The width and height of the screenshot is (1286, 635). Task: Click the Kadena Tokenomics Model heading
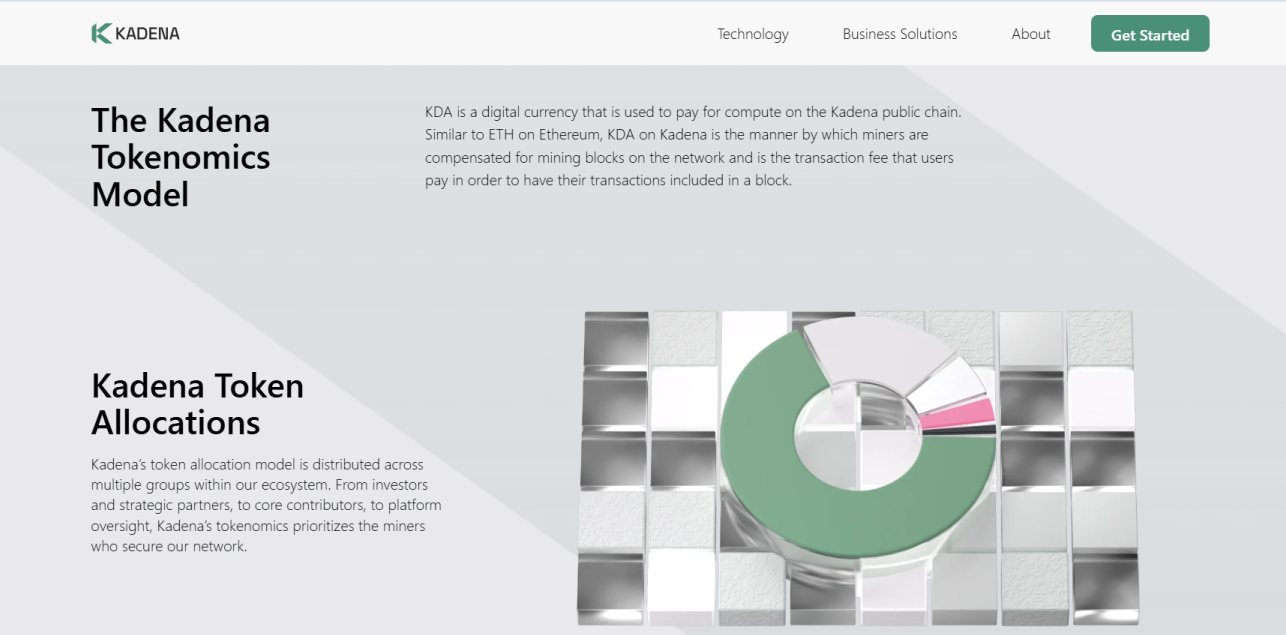[x=181, y=157]
